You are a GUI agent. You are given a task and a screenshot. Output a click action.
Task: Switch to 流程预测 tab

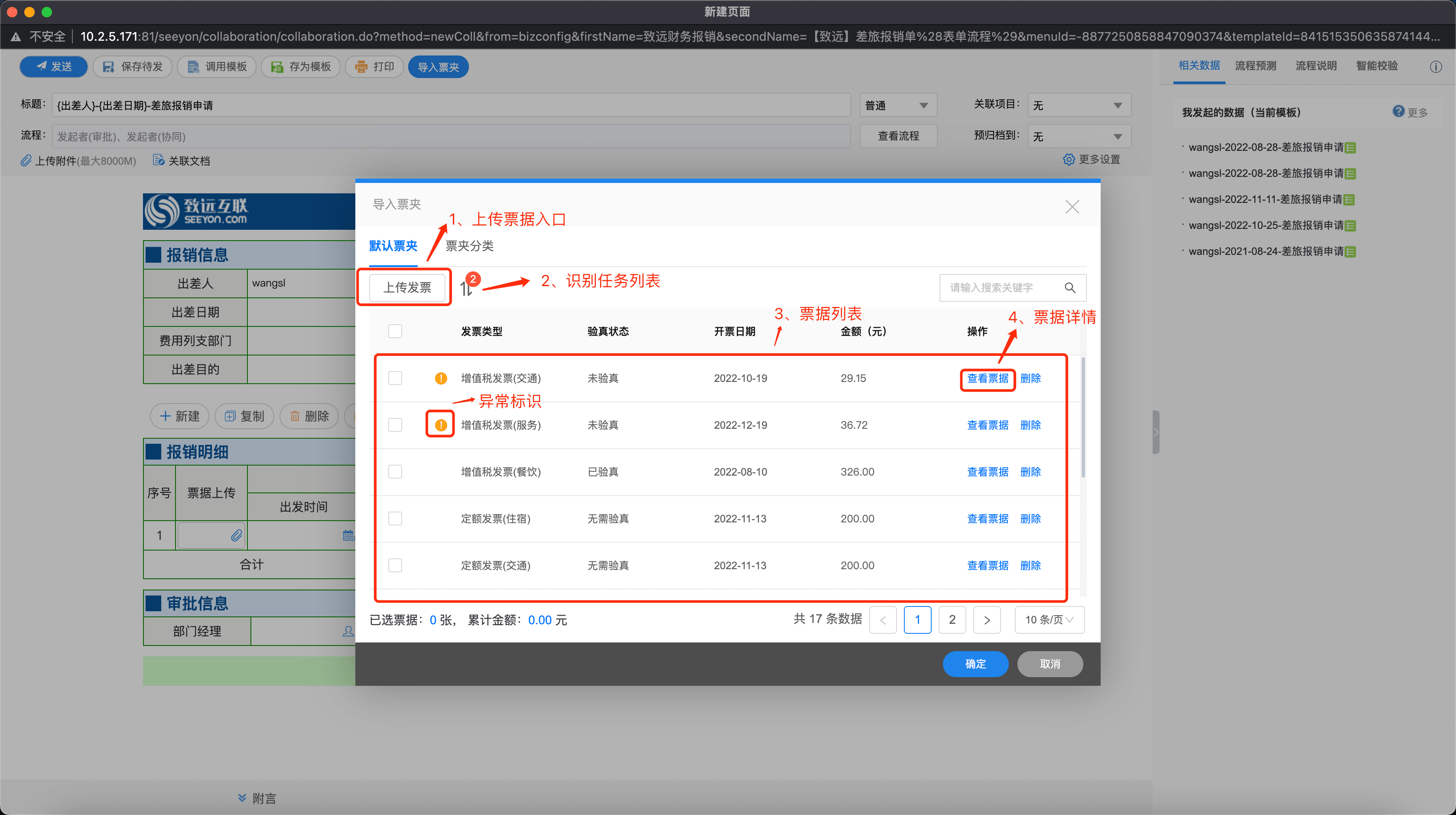tap(1255, 65)
